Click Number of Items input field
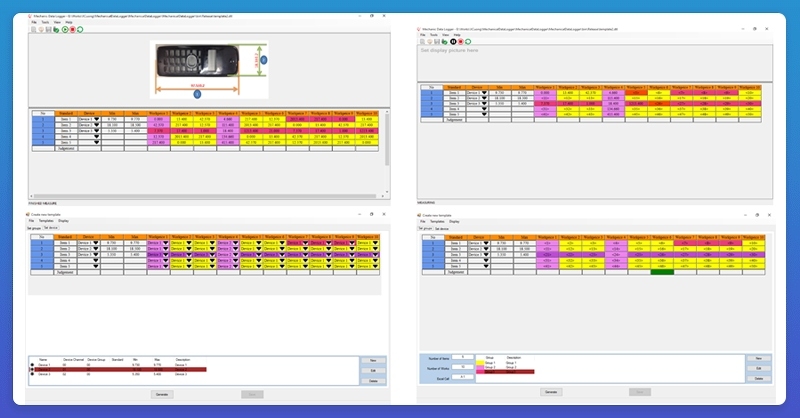Viewport: 800px width, 418px height. coord(462,357)
